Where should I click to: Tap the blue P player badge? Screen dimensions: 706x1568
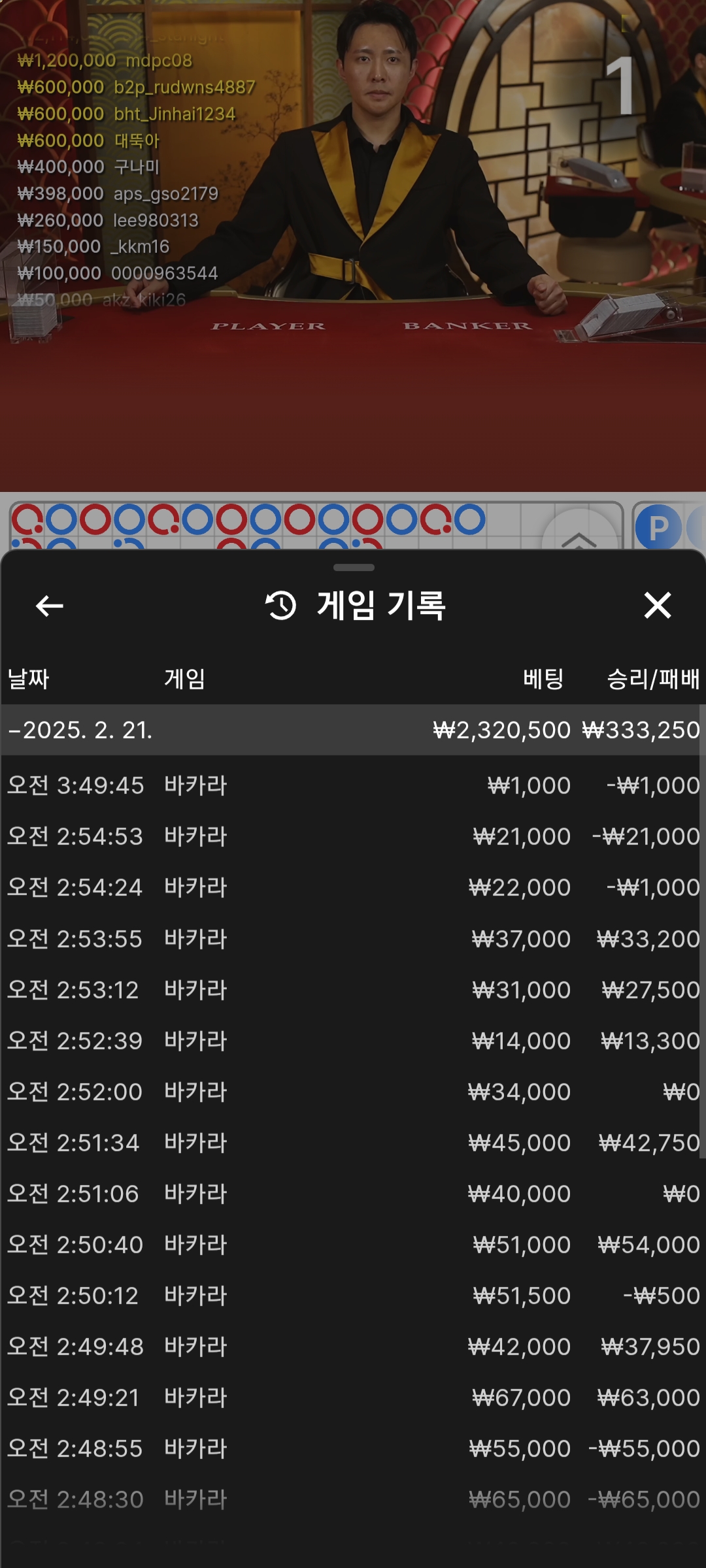pos(658,527)
